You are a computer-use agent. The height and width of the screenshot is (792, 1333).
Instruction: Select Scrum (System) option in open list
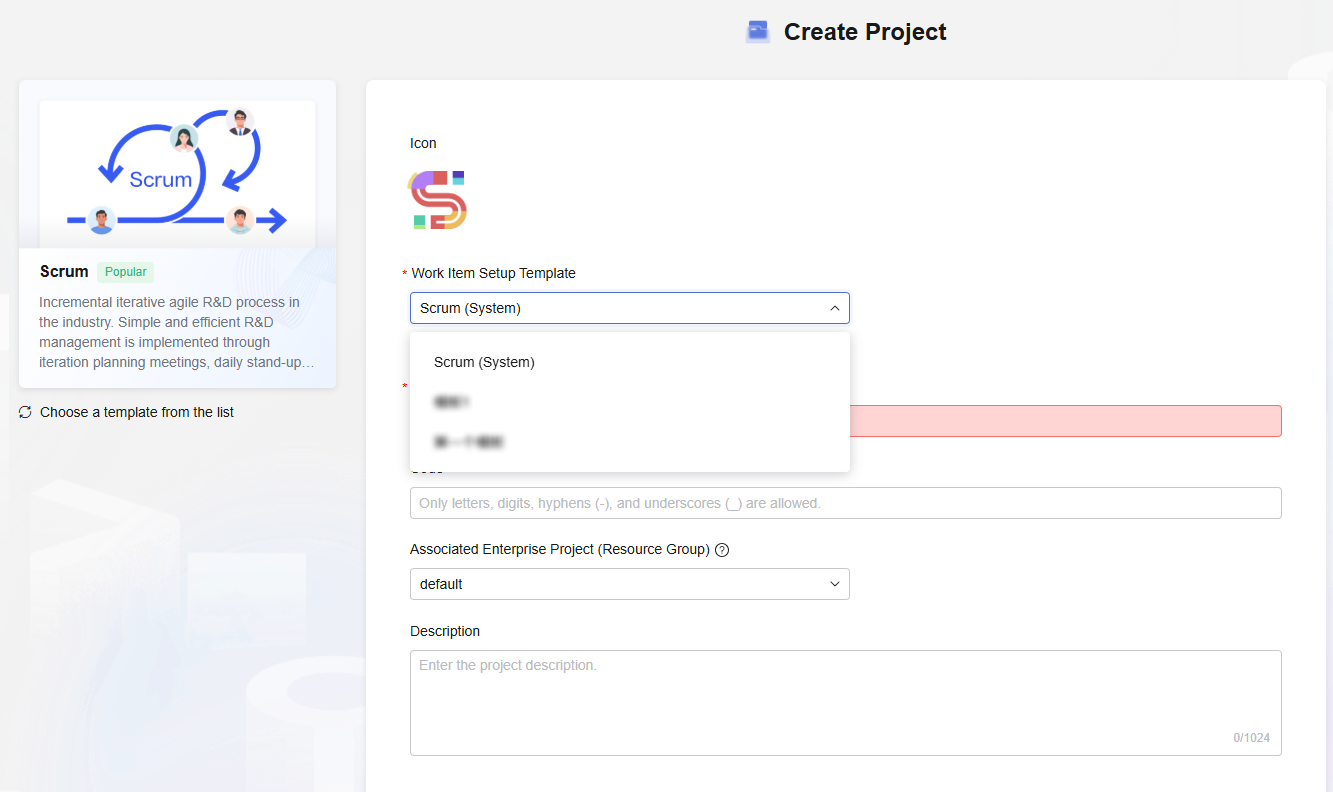(x=484, y=362)
